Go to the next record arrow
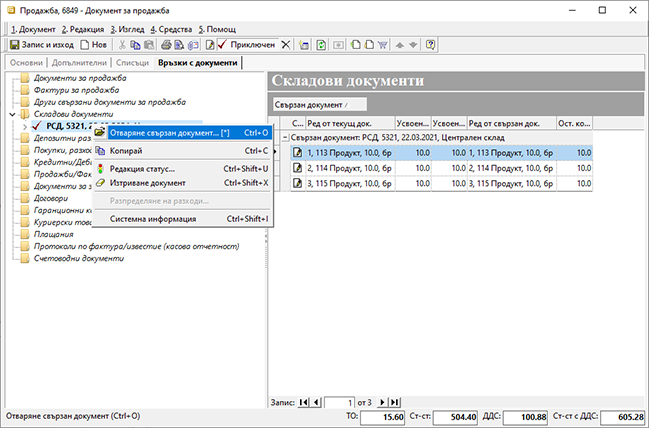 point(380,402)
